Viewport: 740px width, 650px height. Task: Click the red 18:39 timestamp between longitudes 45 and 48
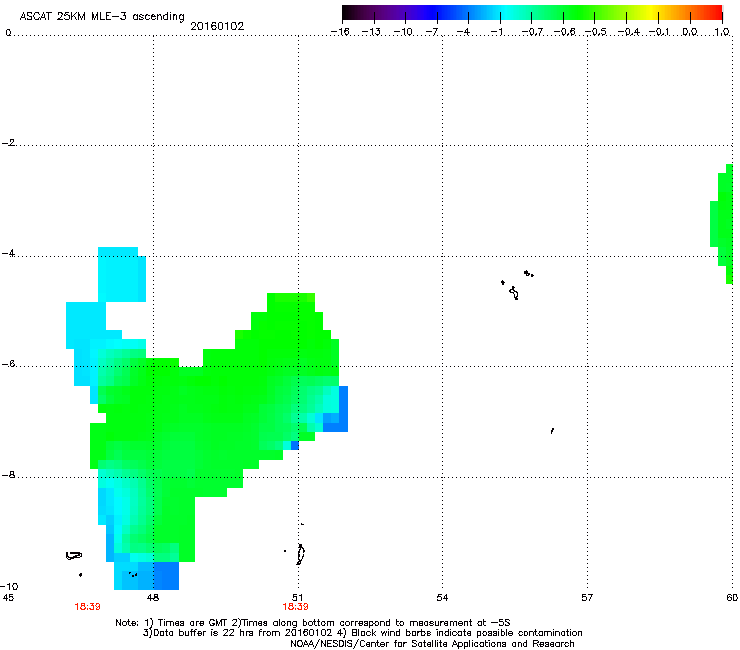[x=87, y=607]
